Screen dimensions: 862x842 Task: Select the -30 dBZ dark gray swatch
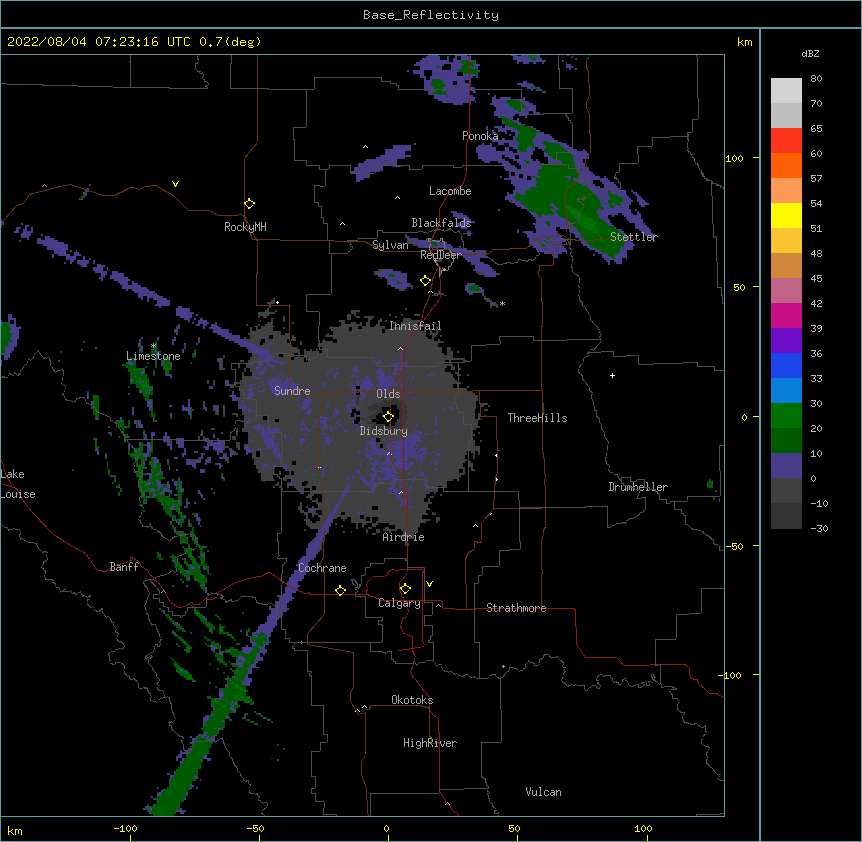[x=786, y=516]
